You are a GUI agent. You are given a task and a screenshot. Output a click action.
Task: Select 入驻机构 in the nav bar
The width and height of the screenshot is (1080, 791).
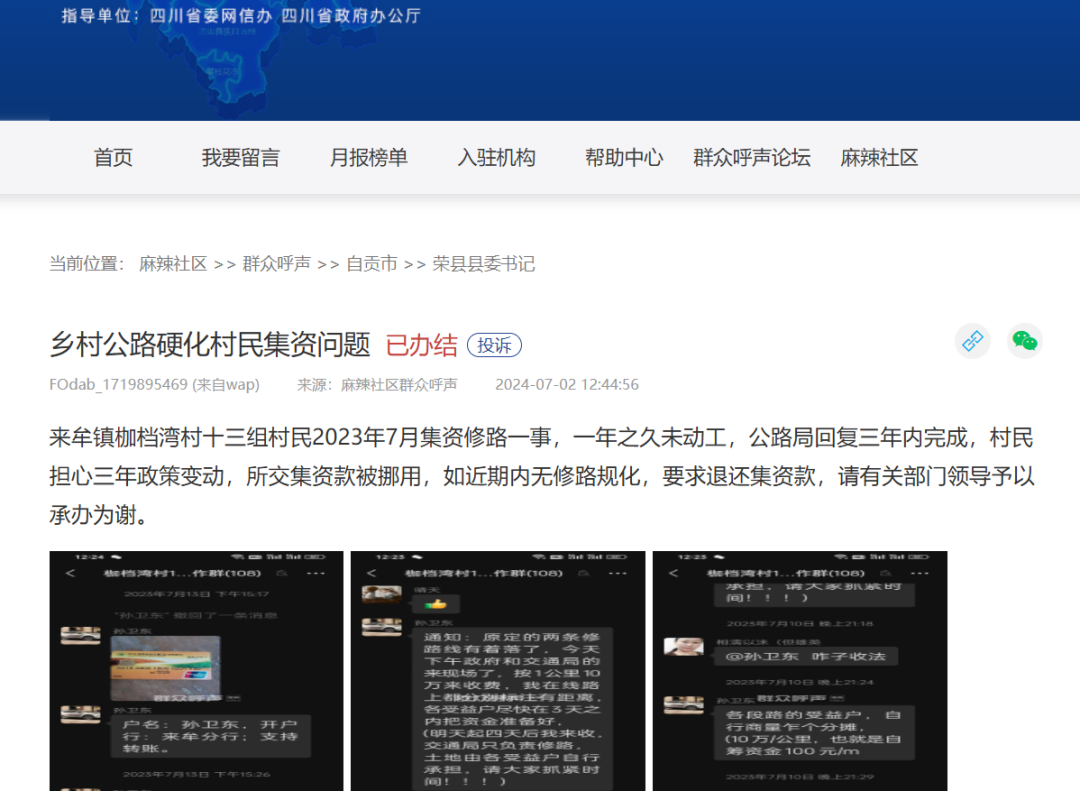click(496, 158)
